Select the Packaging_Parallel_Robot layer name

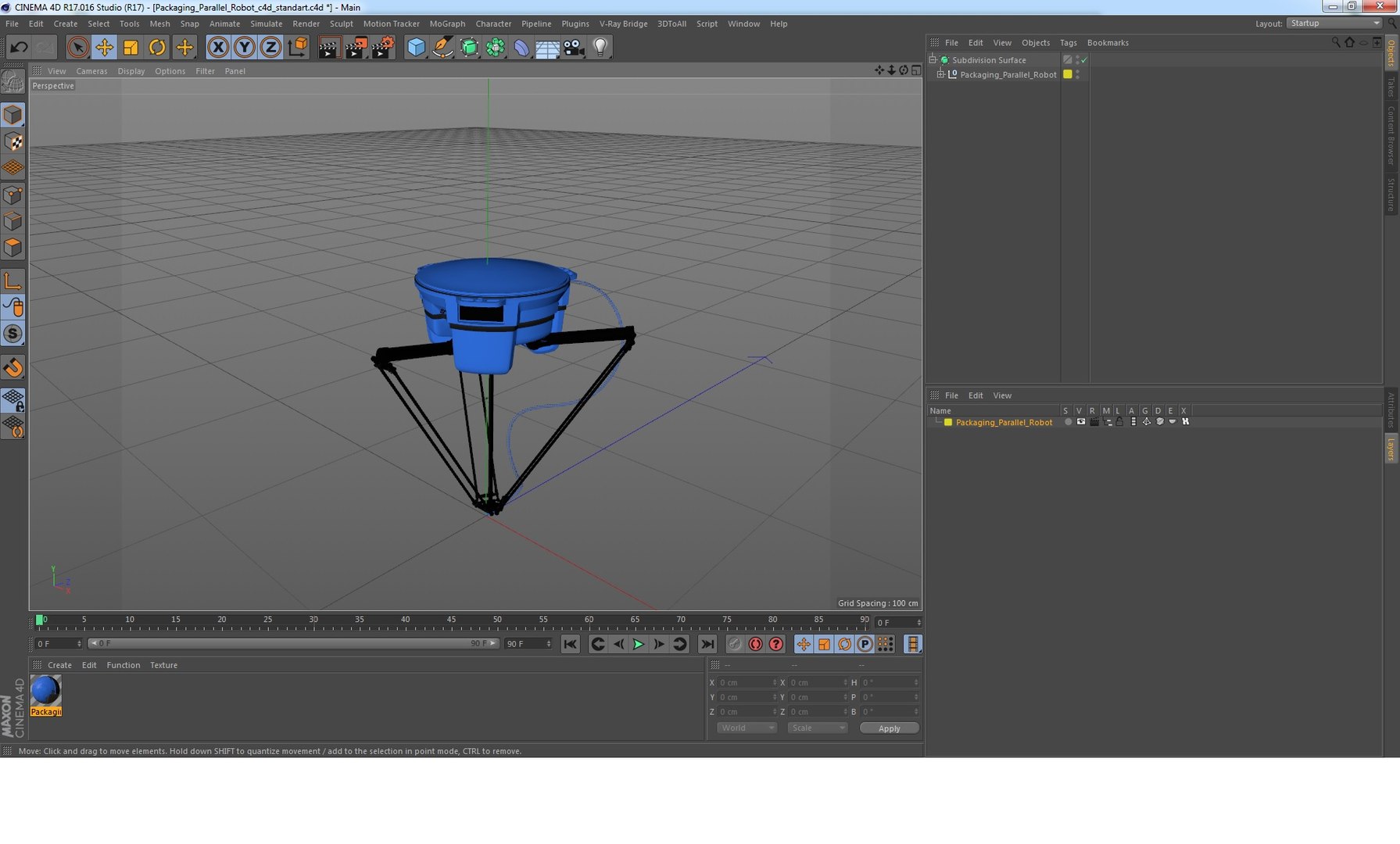pos(1004,422)
